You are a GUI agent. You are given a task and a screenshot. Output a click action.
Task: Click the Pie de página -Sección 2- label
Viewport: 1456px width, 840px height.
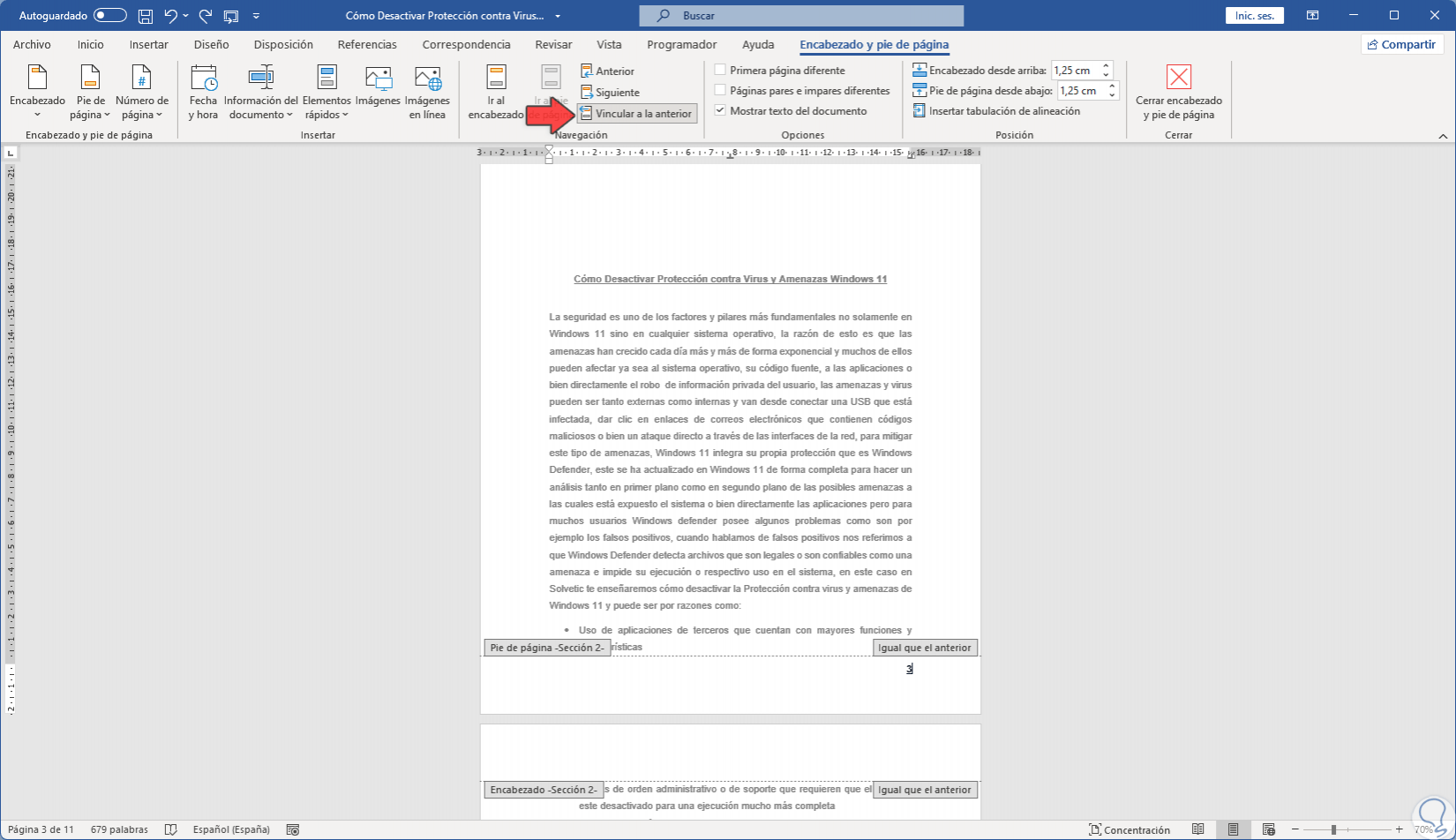(x=547, y=648)
